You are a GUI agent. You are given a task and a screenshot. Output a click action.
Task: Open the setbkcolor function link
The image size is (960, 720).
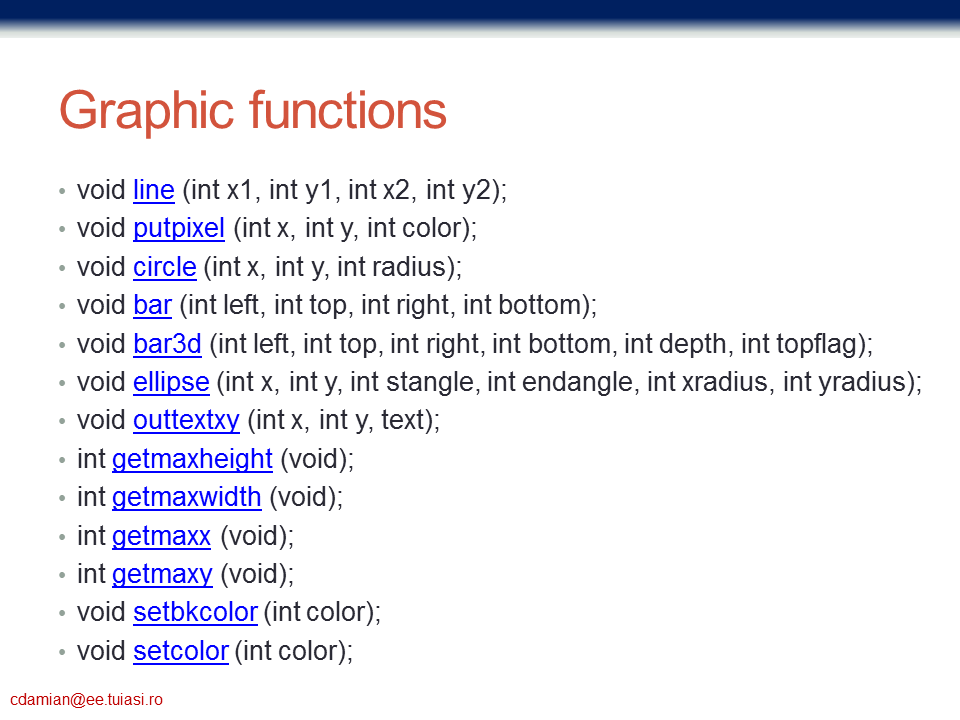195,612
